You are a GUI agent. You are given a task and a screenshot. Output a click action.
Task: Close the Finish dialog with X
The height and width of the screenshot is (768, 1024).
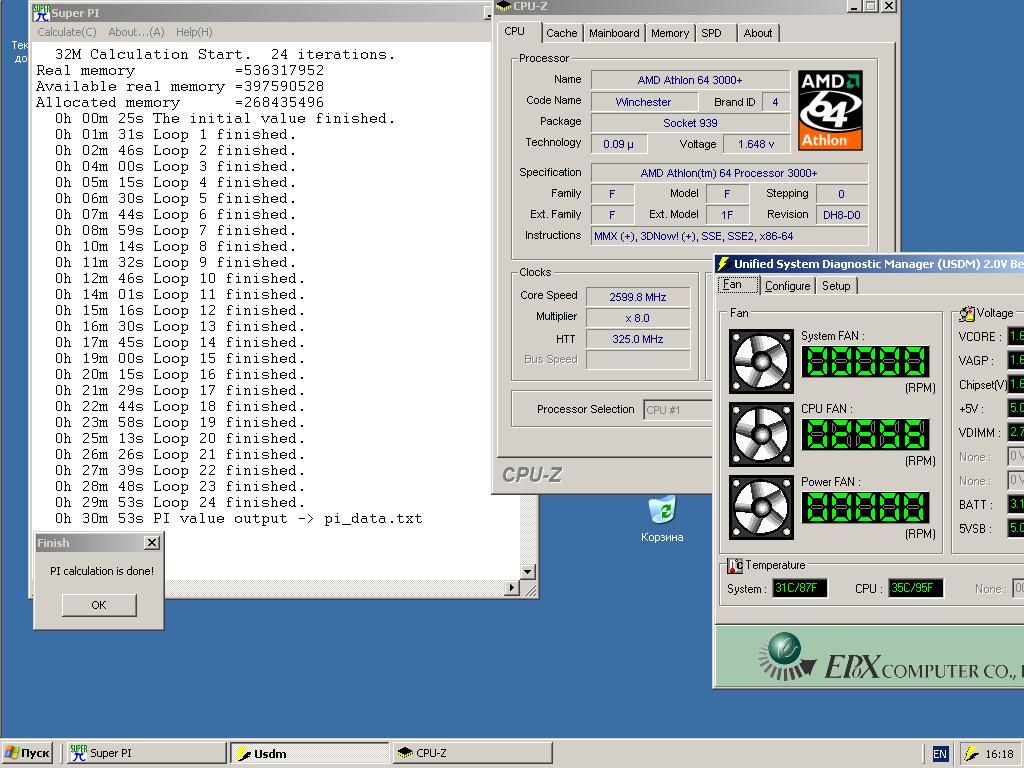[x=152, y=543]
